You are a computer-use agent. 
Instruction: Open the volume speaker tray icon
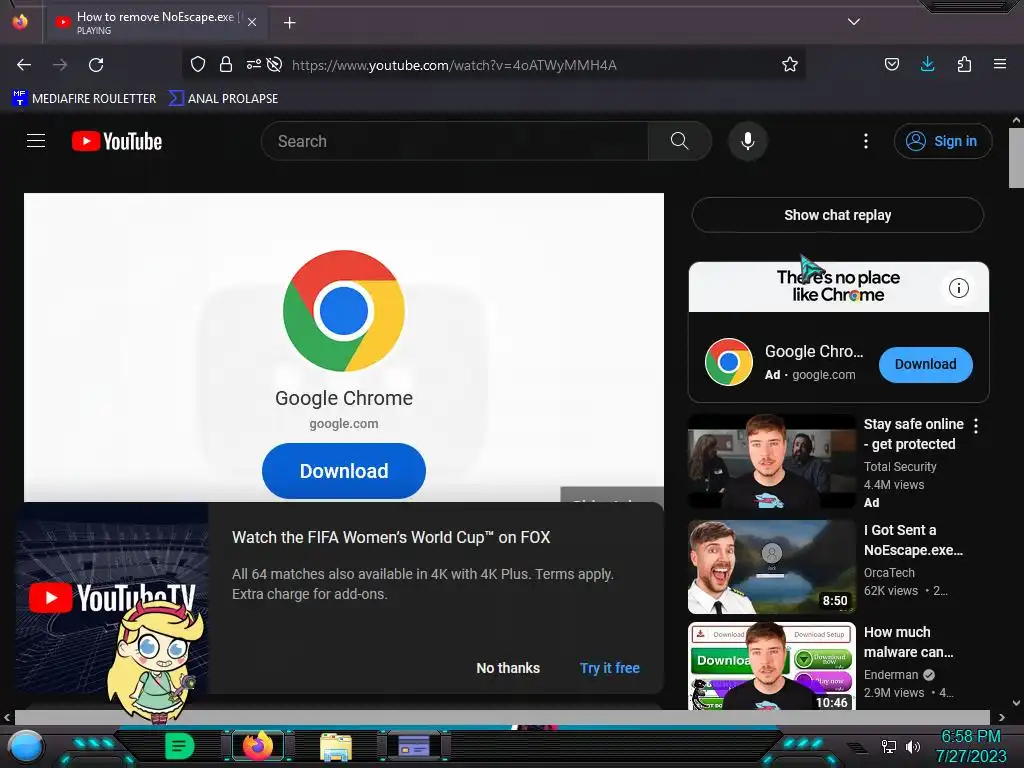coord(912,746)
